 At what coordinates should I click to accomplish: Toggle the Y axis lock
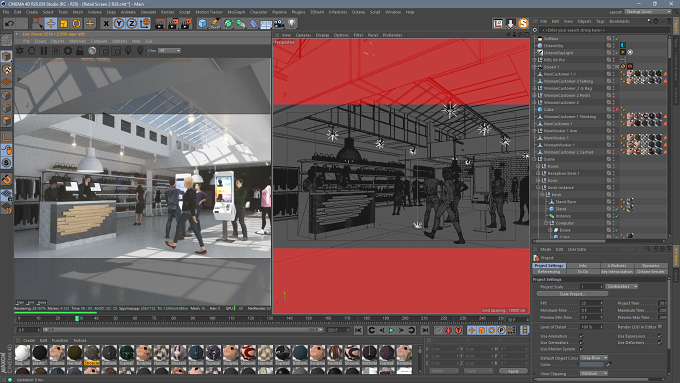point(119,23)
